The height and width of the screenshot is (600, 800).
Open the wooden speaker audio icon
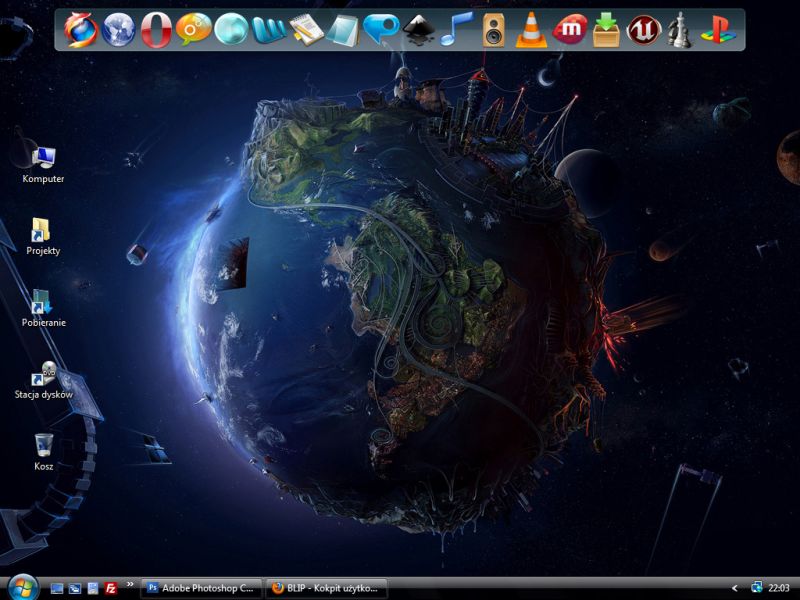click(493, 30)
